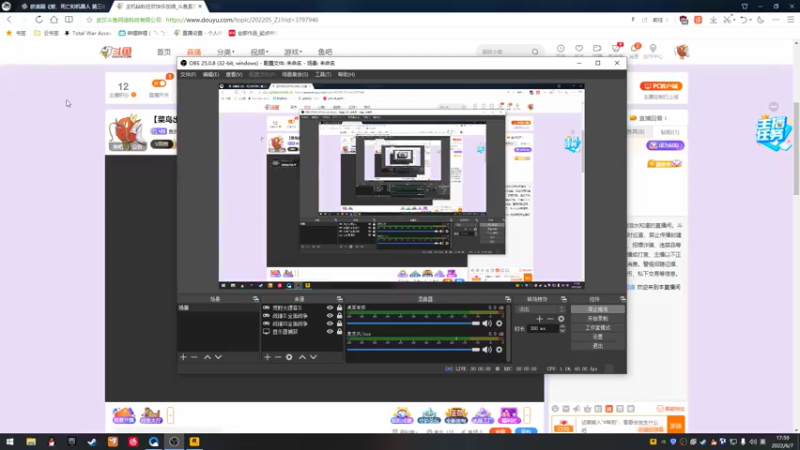800x450 pixels.
Task: Remove the selected source in OBS
Action: [x=278, y=357]
